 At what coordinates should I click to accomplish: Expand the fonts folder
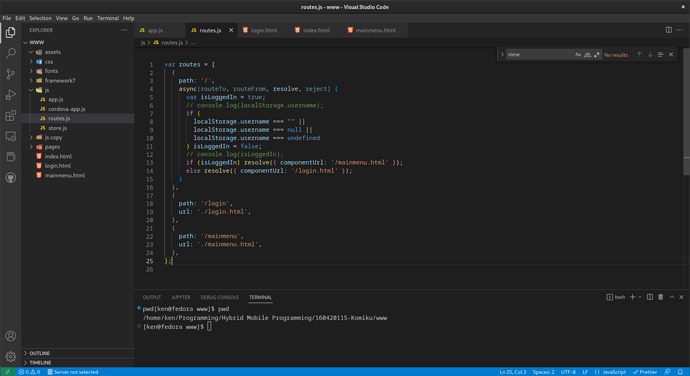(31, 71)
